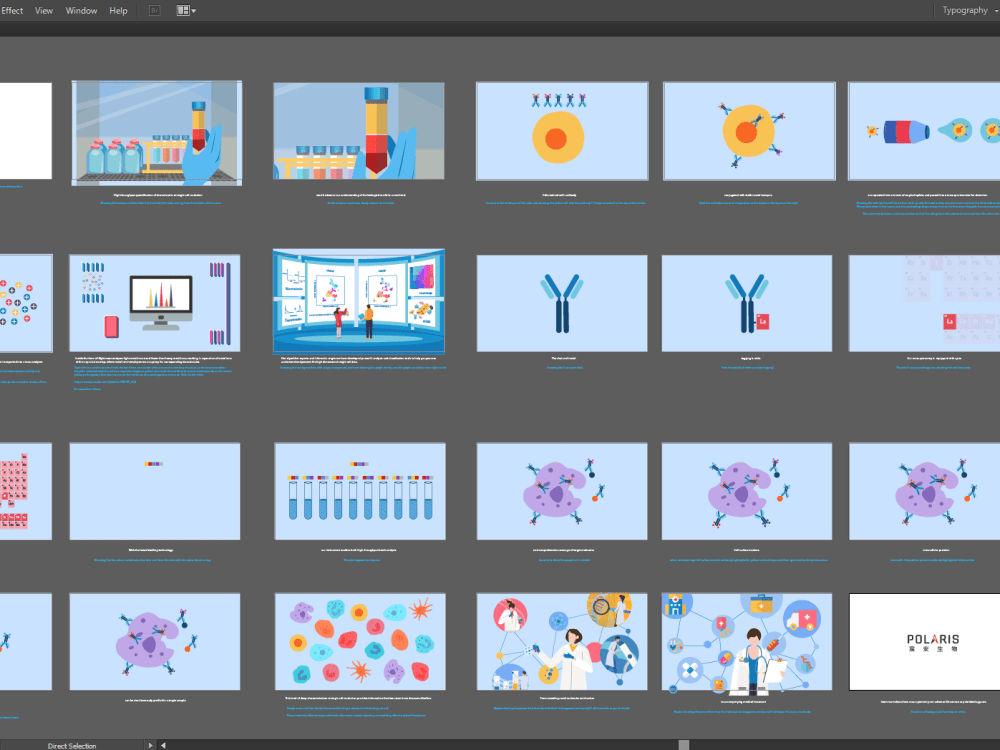
Task: Click the horizontal scroll left arrow
Action: tap(163, 745)
